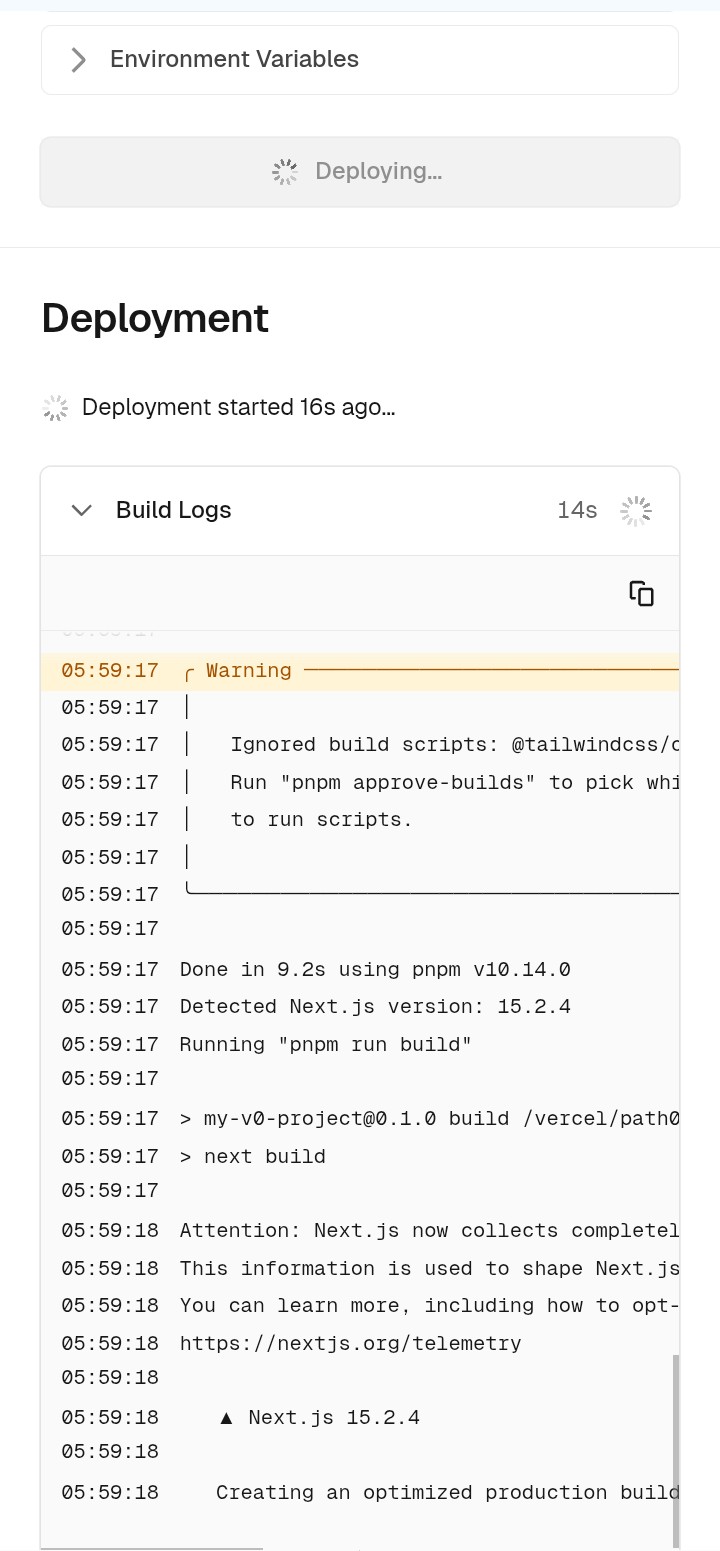Copy the build logs to clipboard
The height and width of the screenshot is (1551, 720).
tap(641, 593)
